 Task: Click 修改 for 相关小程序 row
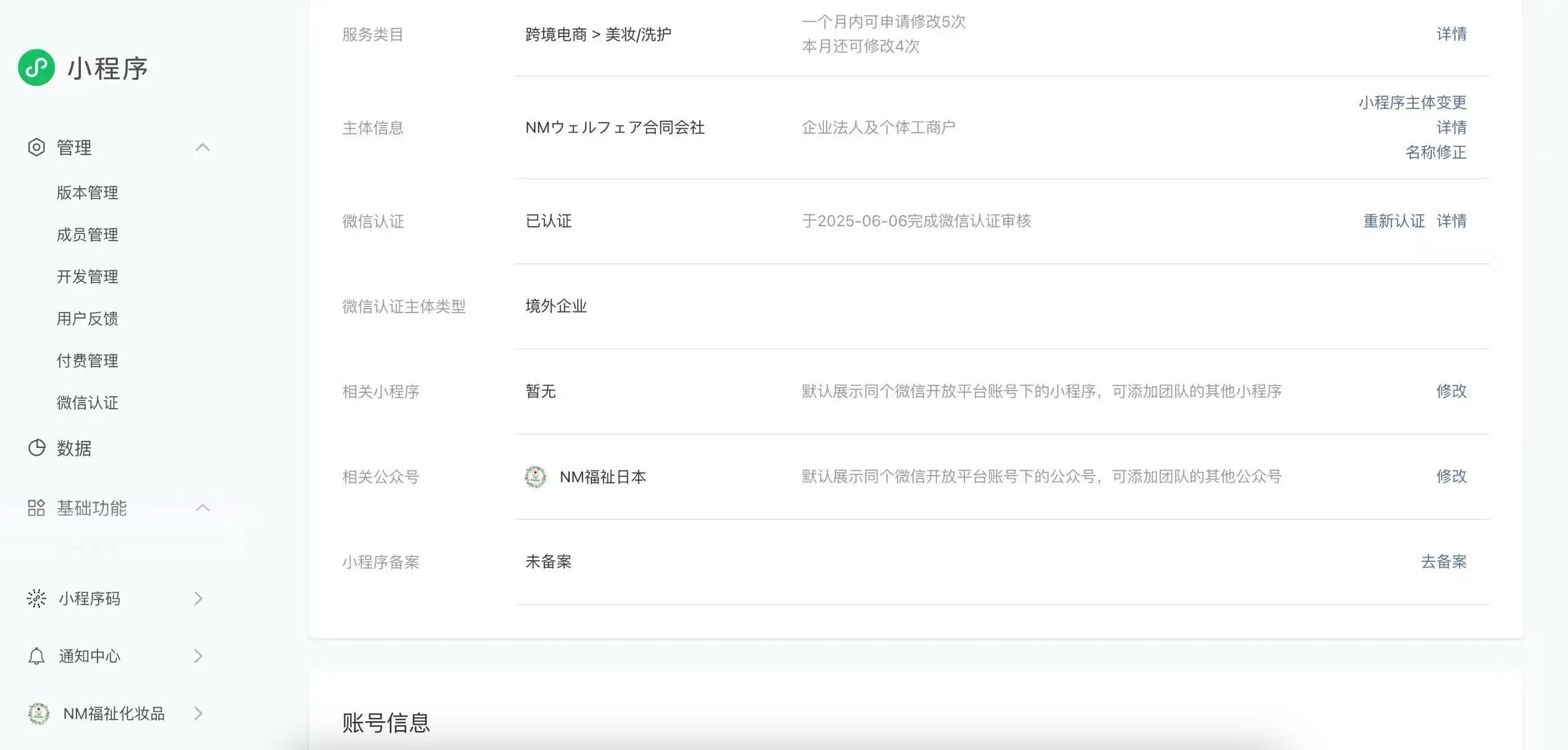tap(1451, 391)
